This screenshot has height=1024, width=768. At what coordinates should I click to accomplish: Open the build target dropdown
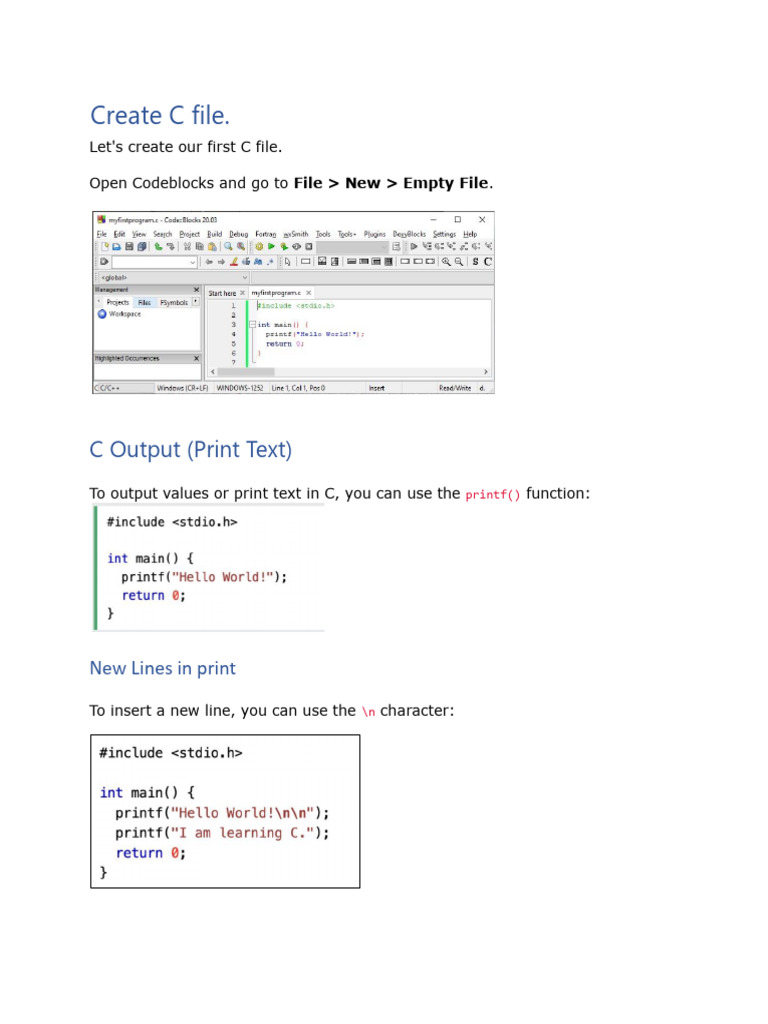[x=353, y=247]
